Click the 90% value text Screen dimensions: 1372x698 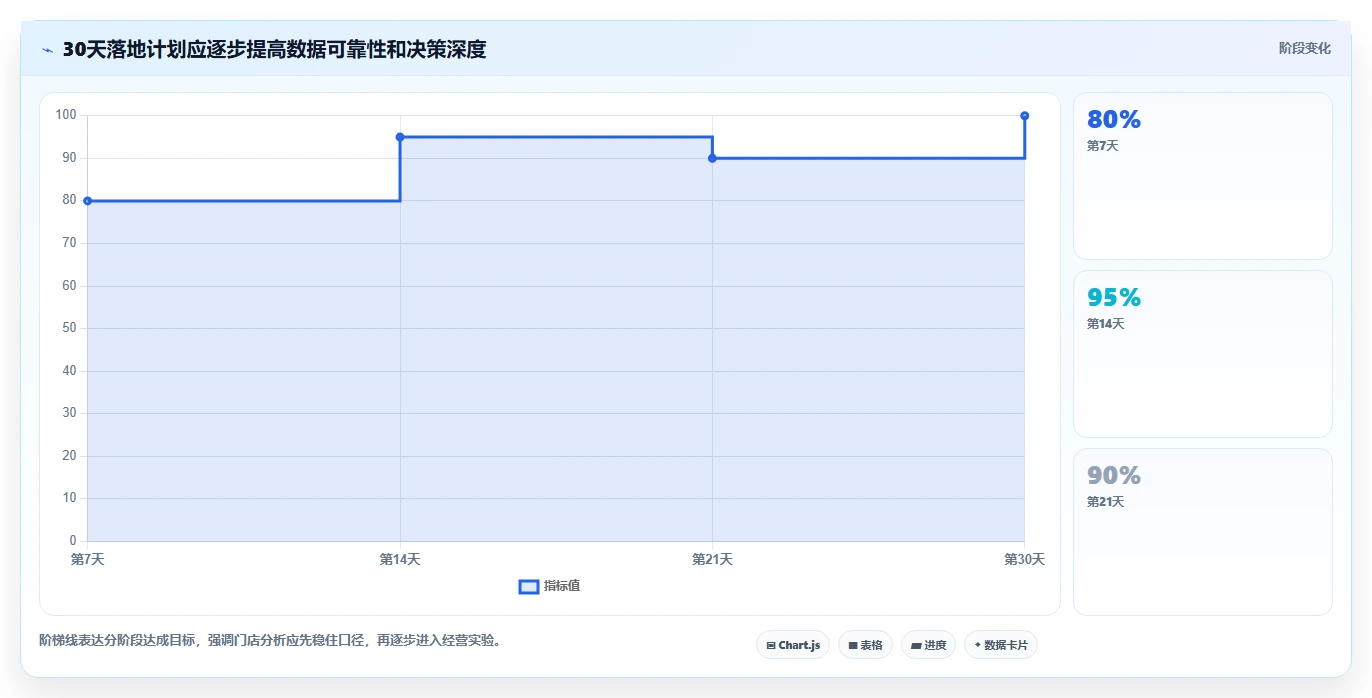click(1114, 476)
